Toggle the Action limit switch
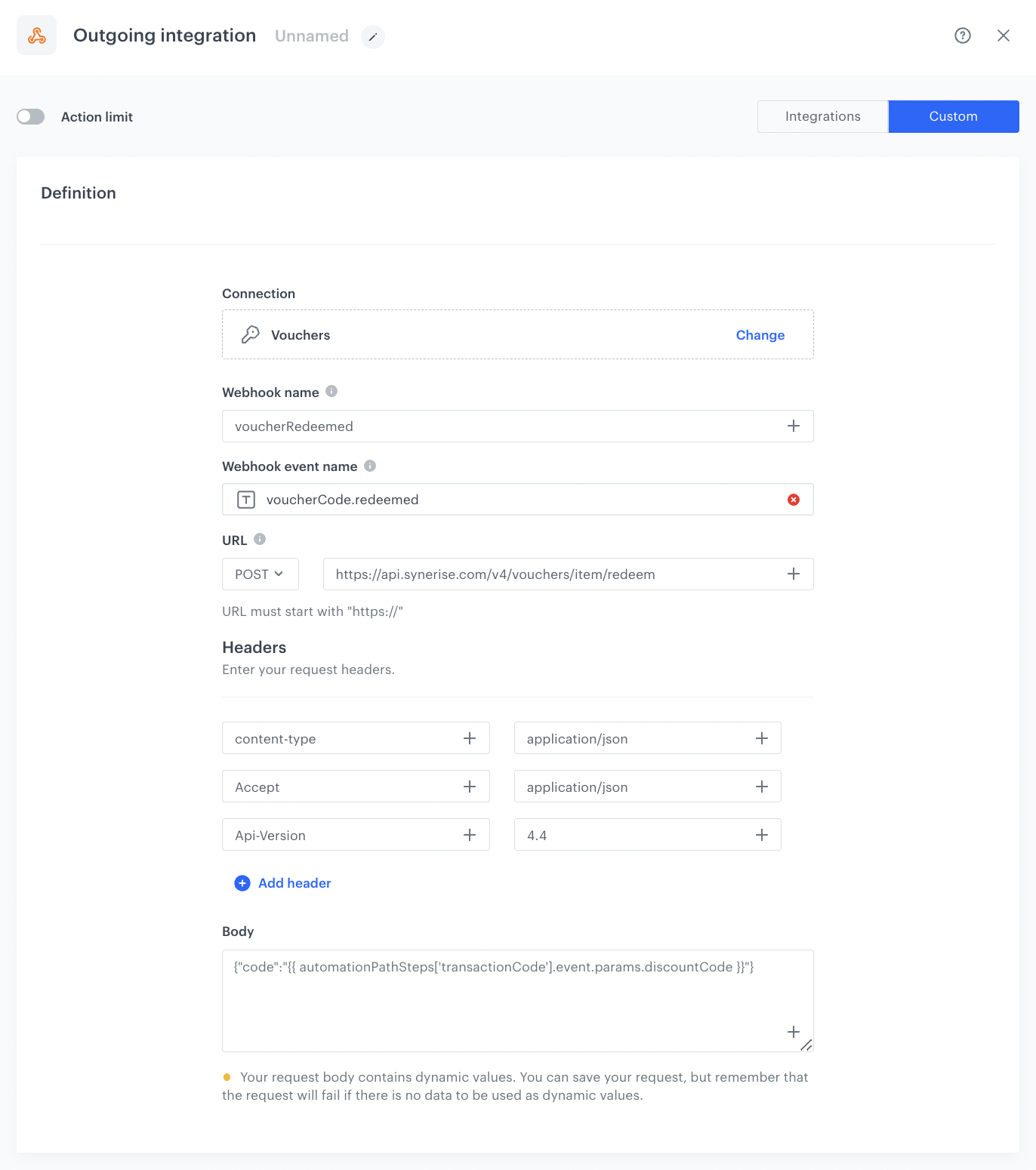The height and width of the screenshot is (1170, 1036). click(x=31, y=116)
